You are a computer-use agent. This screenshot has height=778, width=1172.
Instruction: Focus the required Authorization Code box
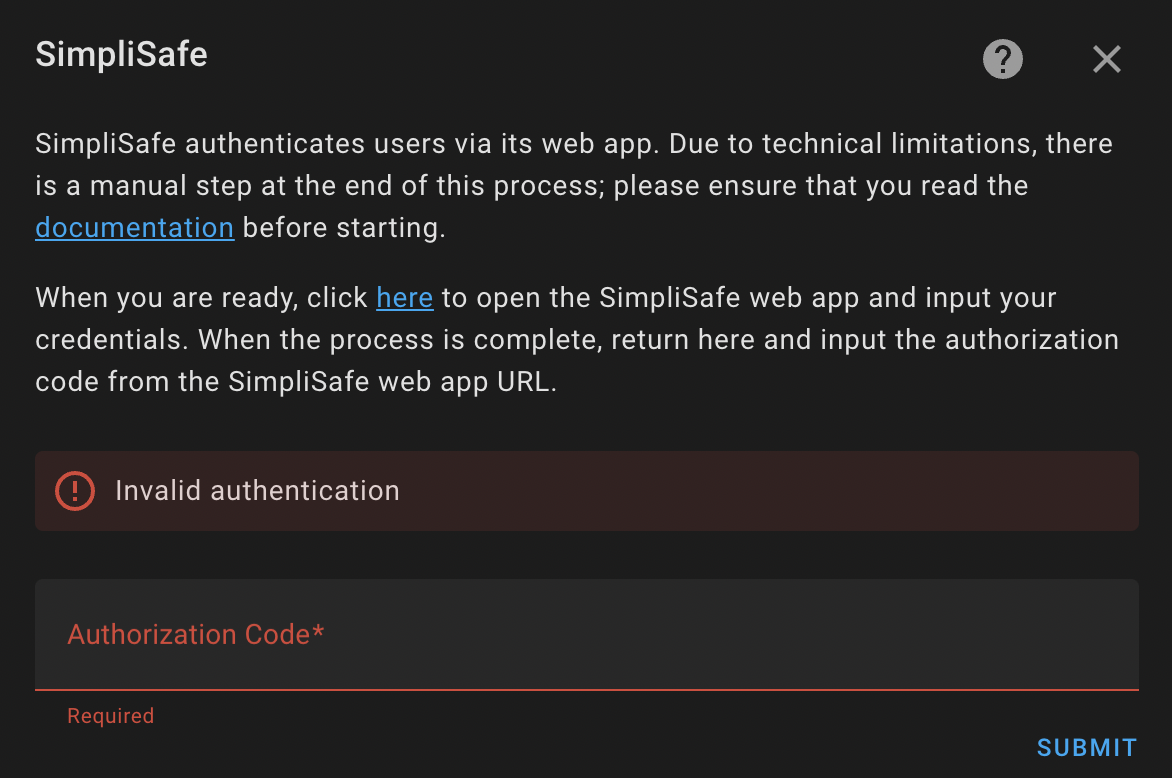(x=586, y=634)
